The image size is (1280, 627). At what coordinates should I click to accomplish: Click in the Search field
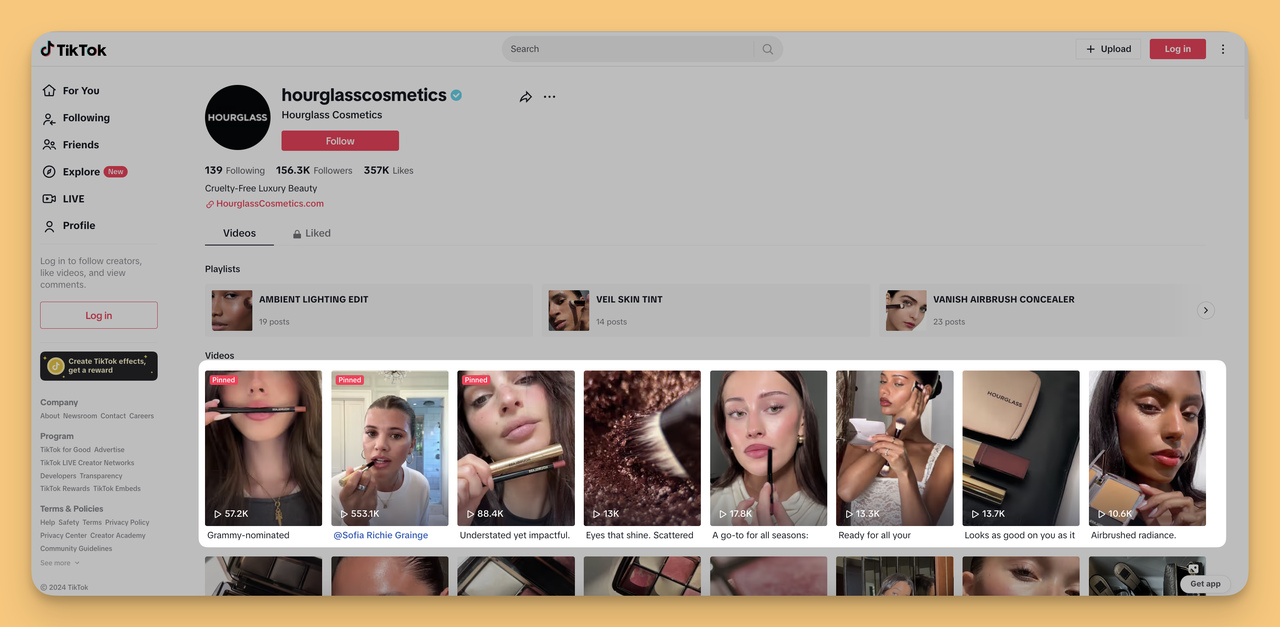(x=630, y=49)
